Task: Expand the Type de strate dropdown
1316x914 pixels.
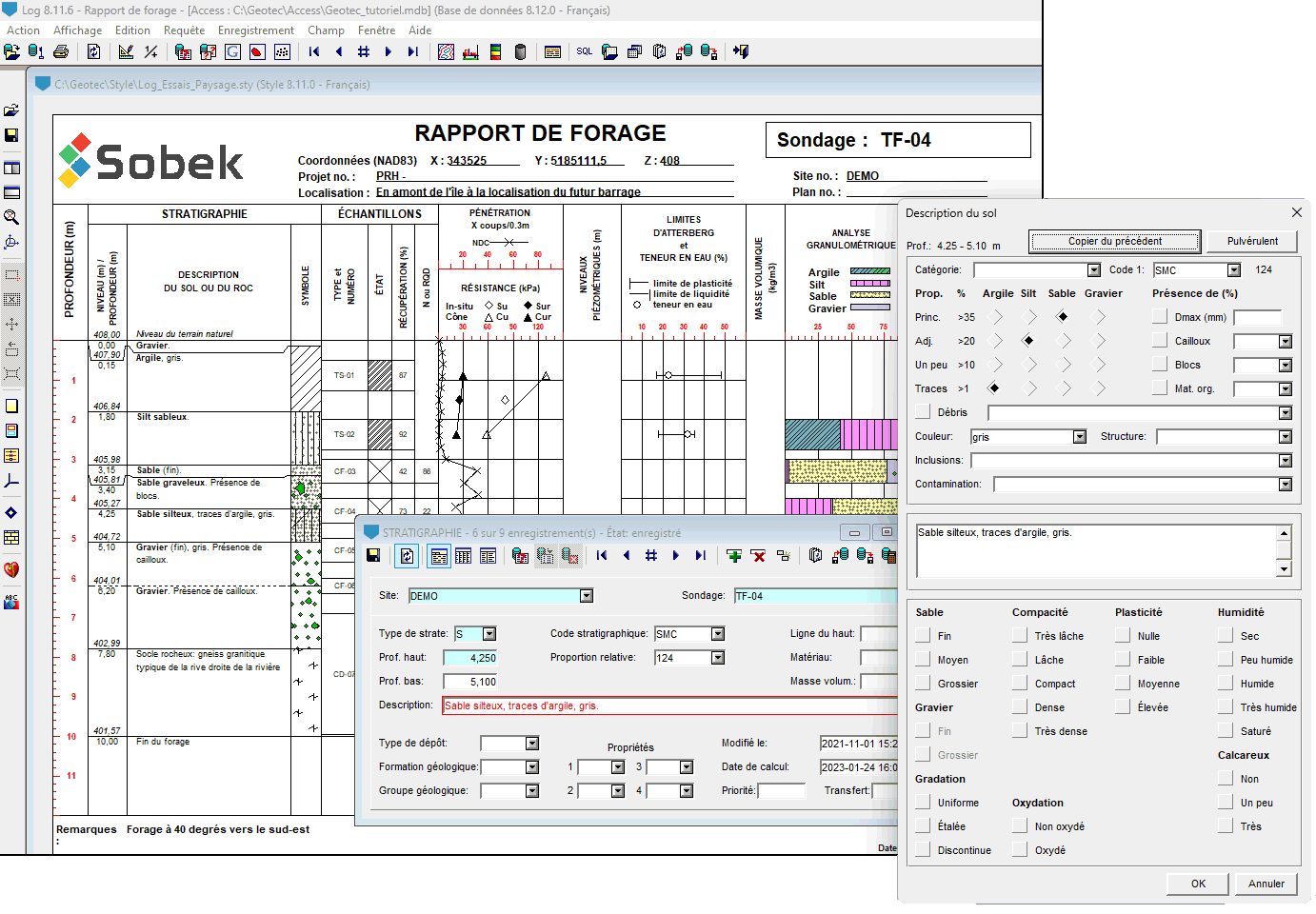Action: (x=489, y=634)
